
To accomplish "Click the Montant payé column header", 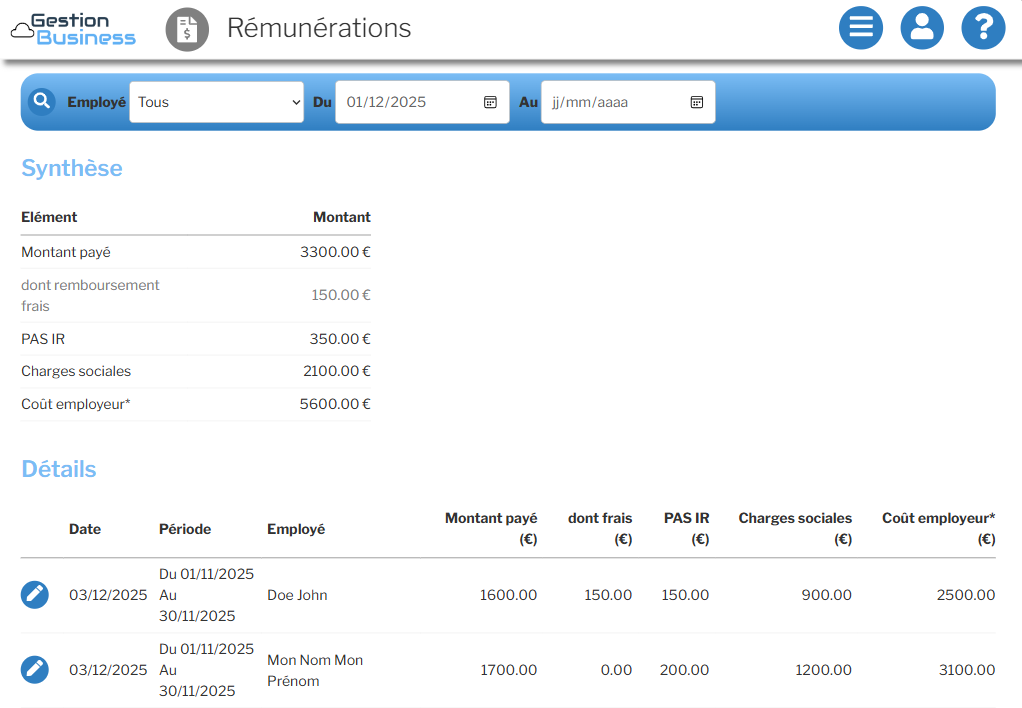I will click(x=491, y=518).
